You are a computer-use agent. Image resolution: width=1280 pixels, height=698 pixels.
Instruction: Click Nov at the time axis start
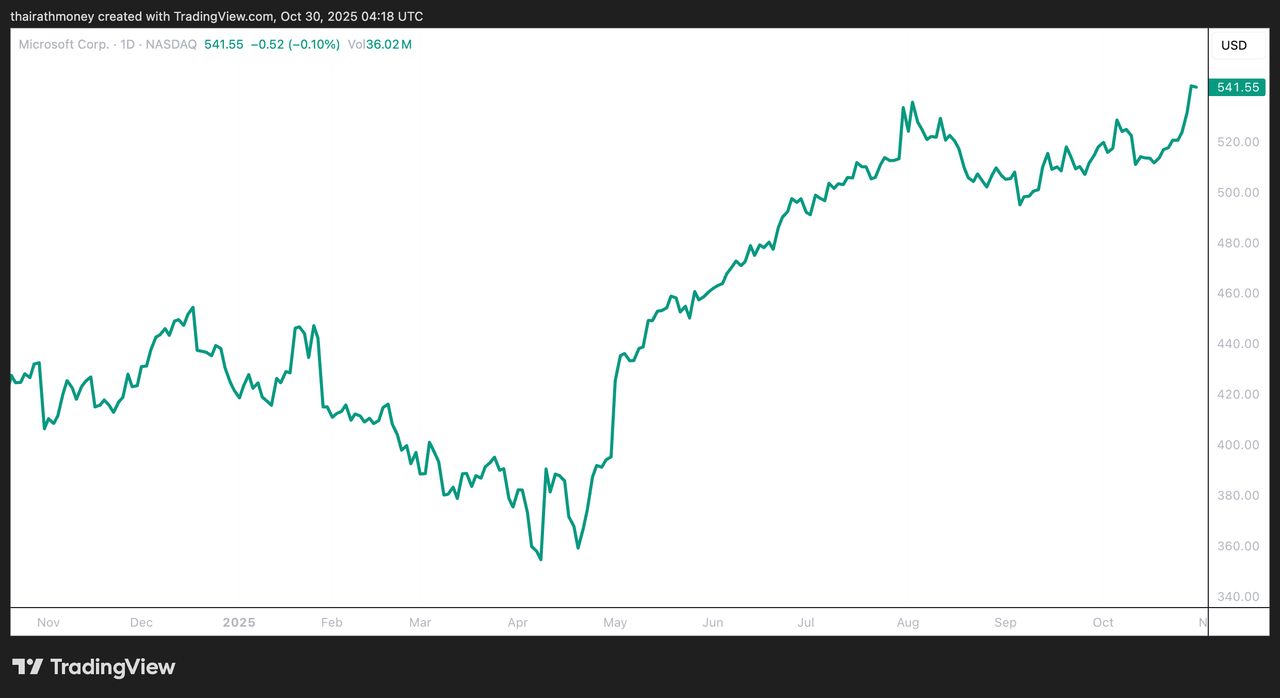point(48,622)
